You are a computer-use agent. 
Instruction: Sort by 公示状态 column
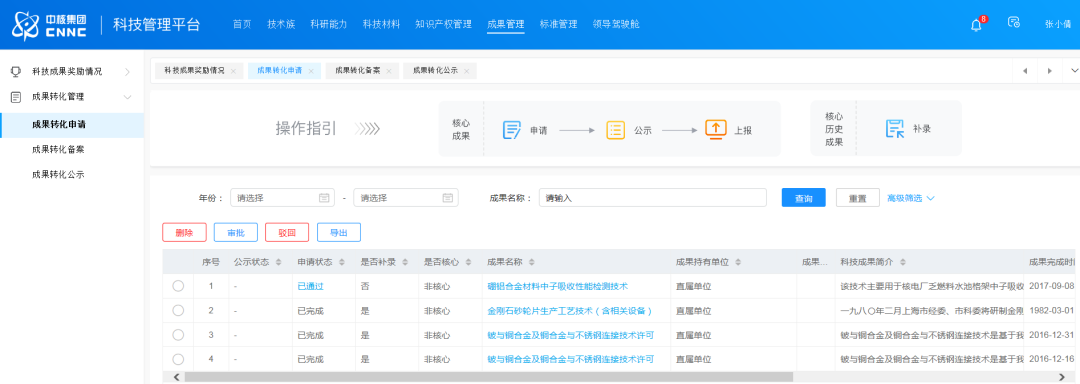coord(279,262)
